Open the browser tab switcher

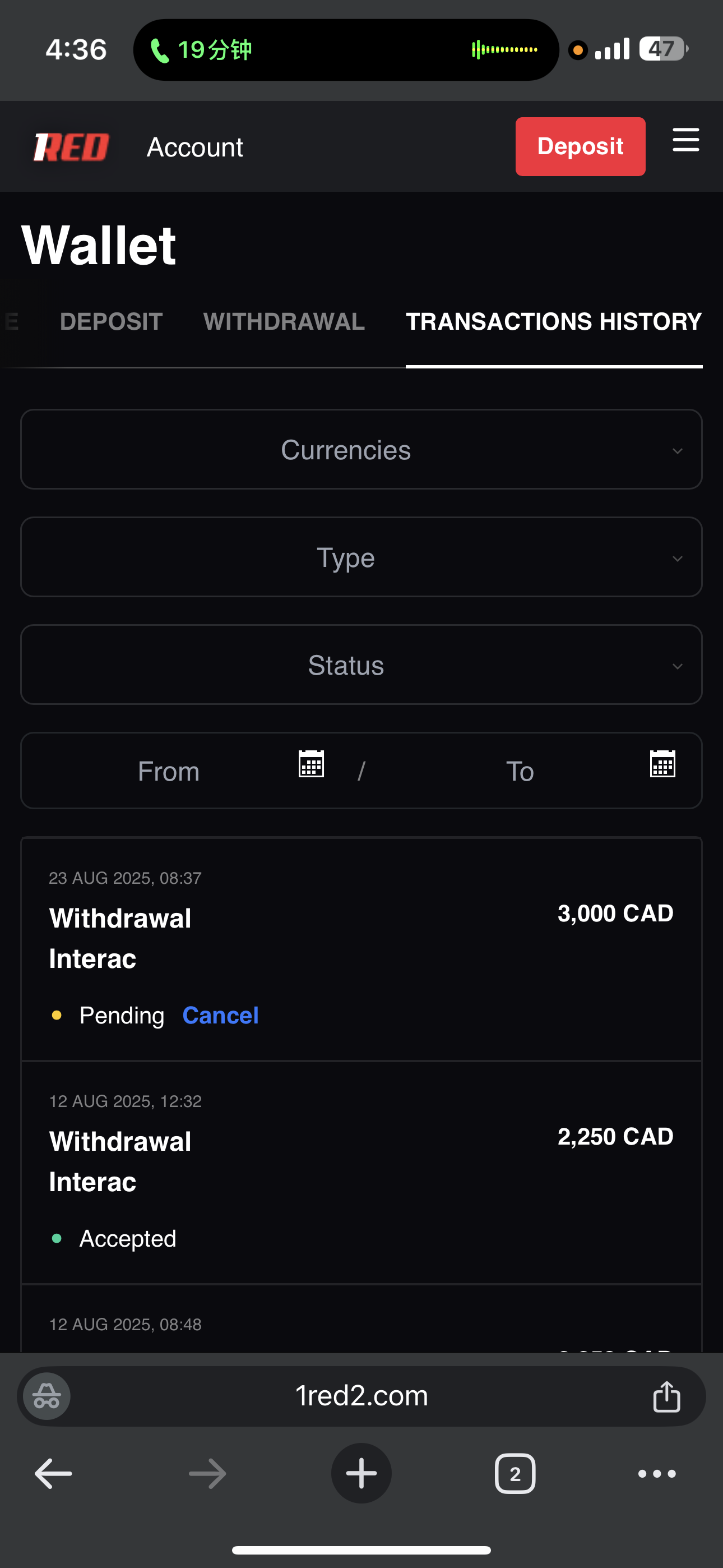point(515,1474)
